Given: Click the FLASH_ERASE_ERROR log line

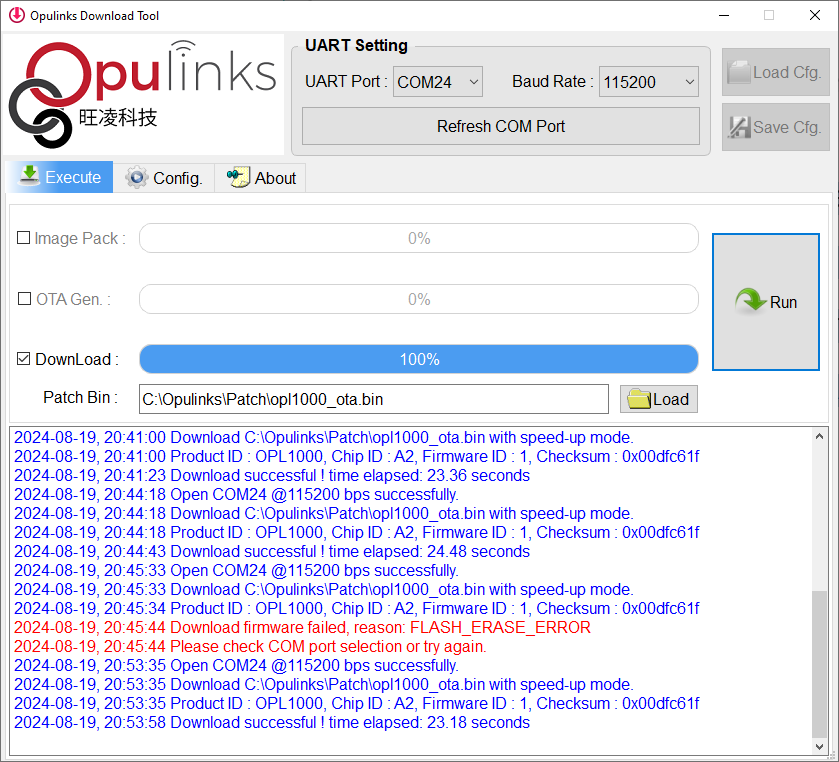Looking at the screenshot, I should click(x=302, y=627).
